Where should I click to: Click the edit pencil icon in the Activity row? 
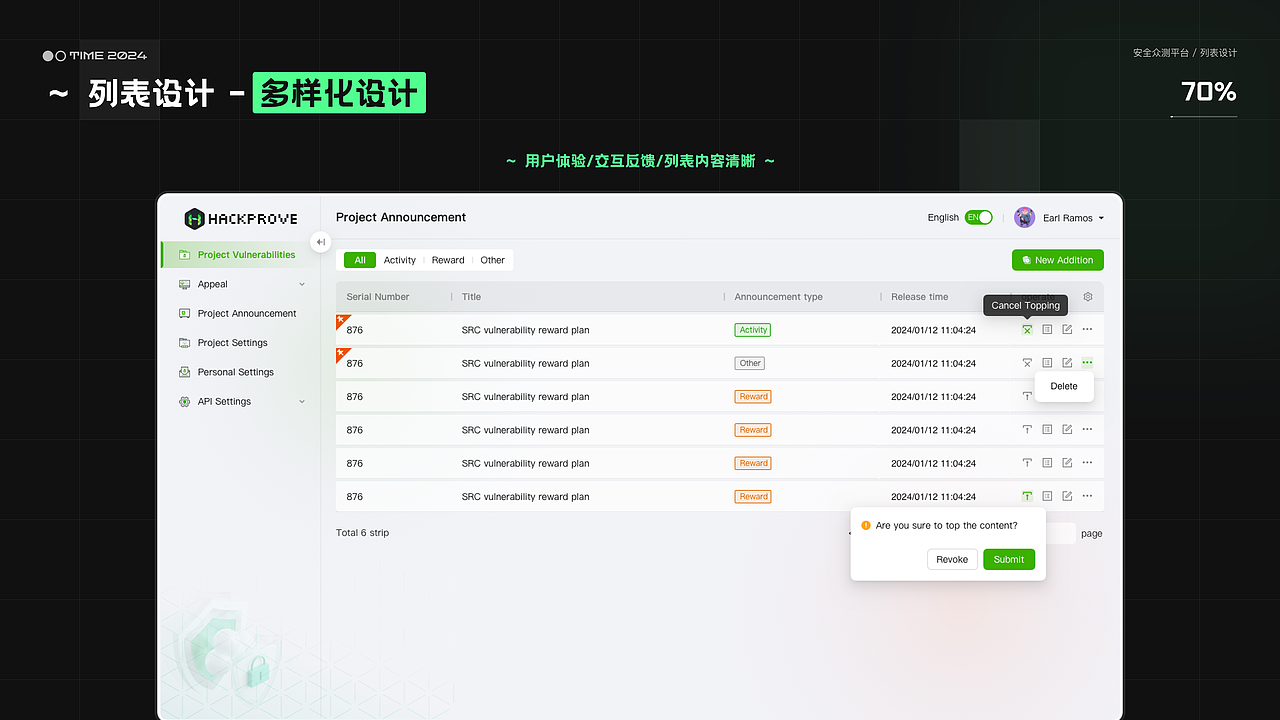[x=1067, y=330]
